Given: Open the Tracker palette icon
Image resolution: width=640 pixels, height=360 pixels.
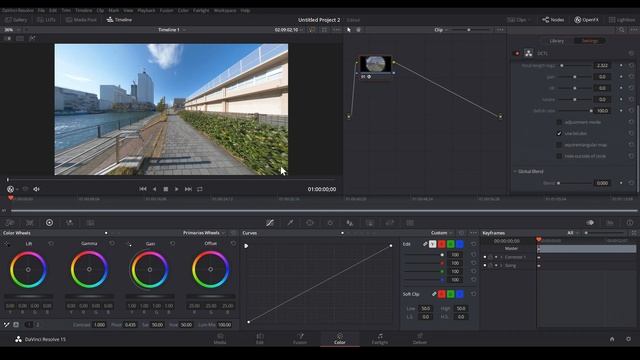Looking at the screenshot, I should point(330,222).
